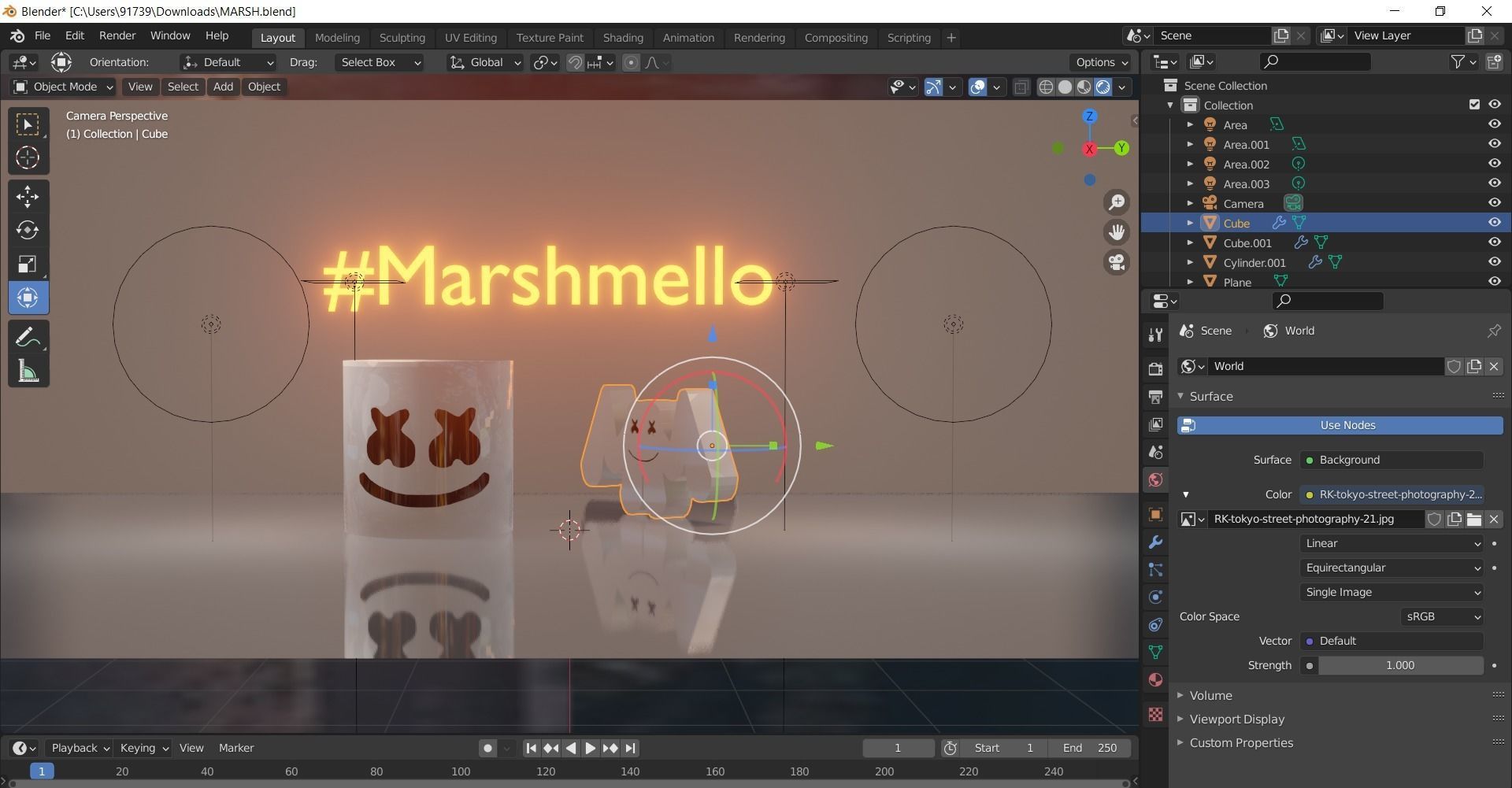Open the Physics properties tab
This screenshot has width=1512, height=788.
coord(1155,597)
